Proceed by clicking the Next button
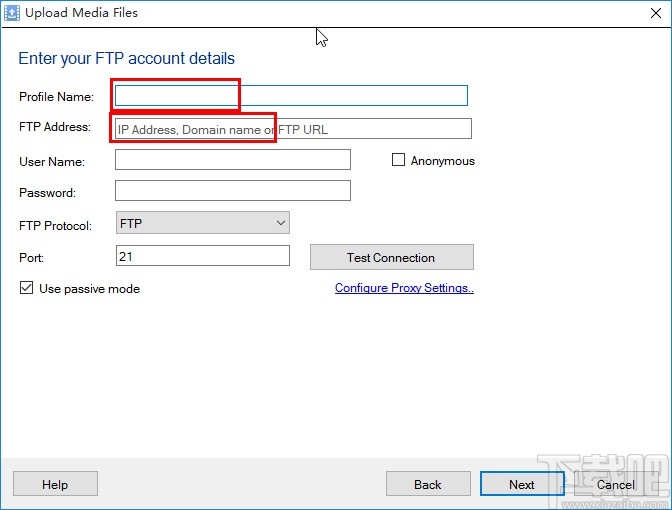The height and width of the screenshot is (510, 672). pos(521,484)
